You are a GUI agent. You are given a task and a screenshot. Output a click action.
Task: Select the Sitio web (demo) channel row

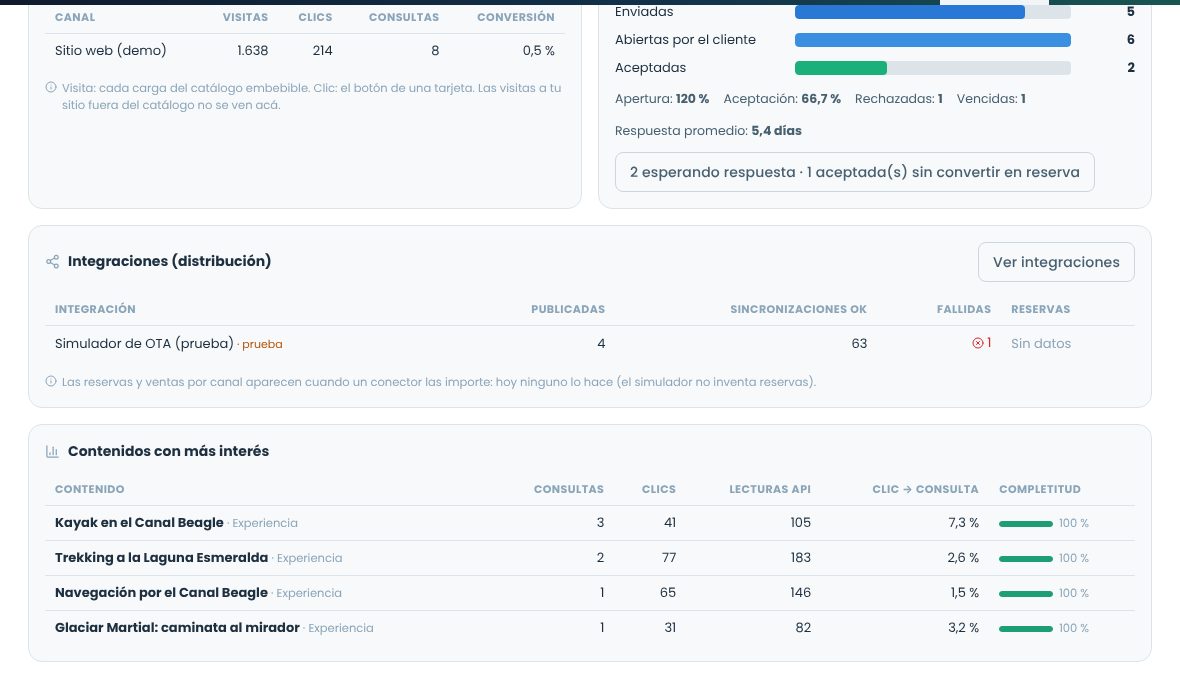pos(304,50)
